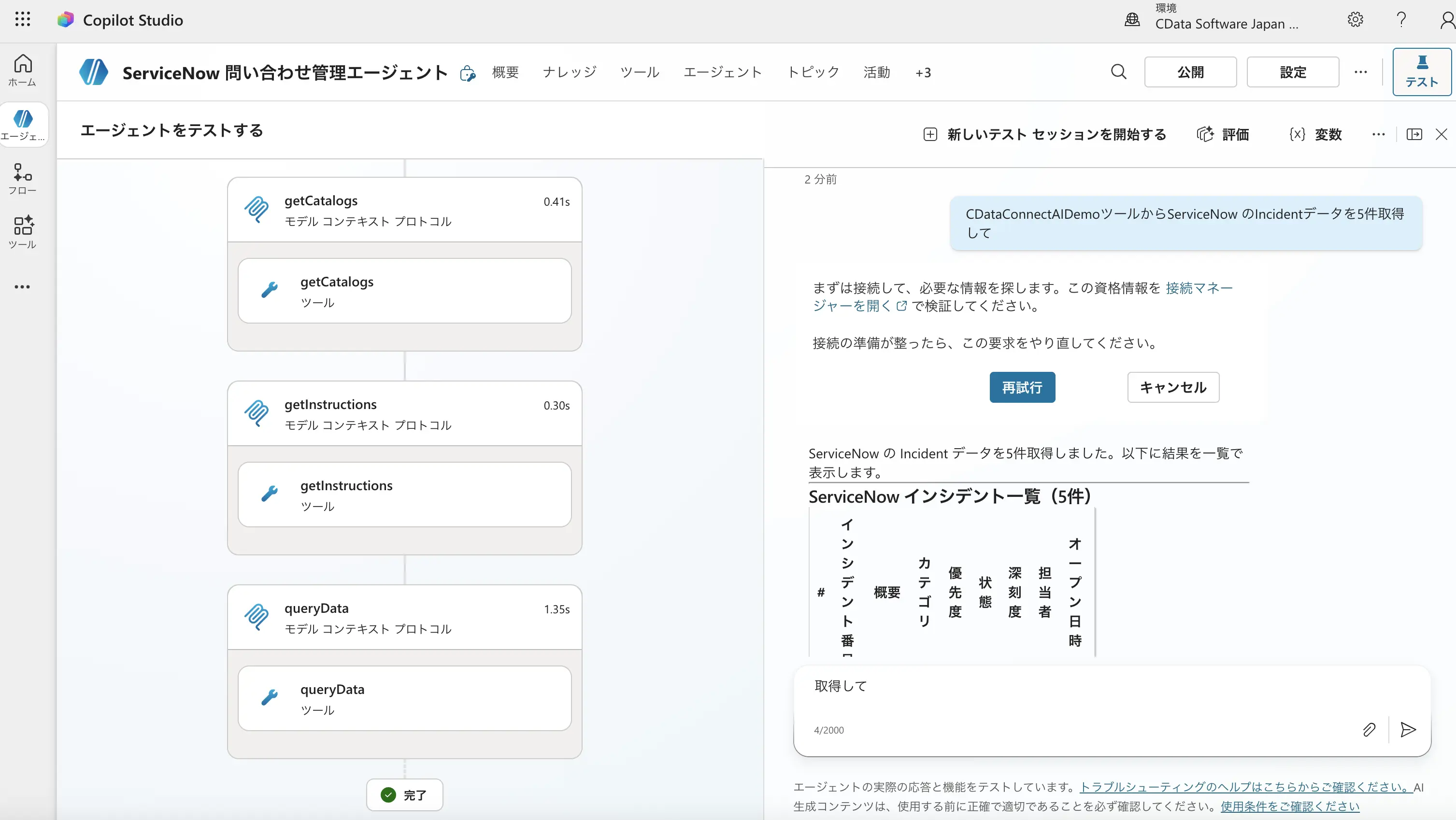Publish the agent with the 公開 button
The height and width of the screenshot is (820, 1456).
(1190, 72)
